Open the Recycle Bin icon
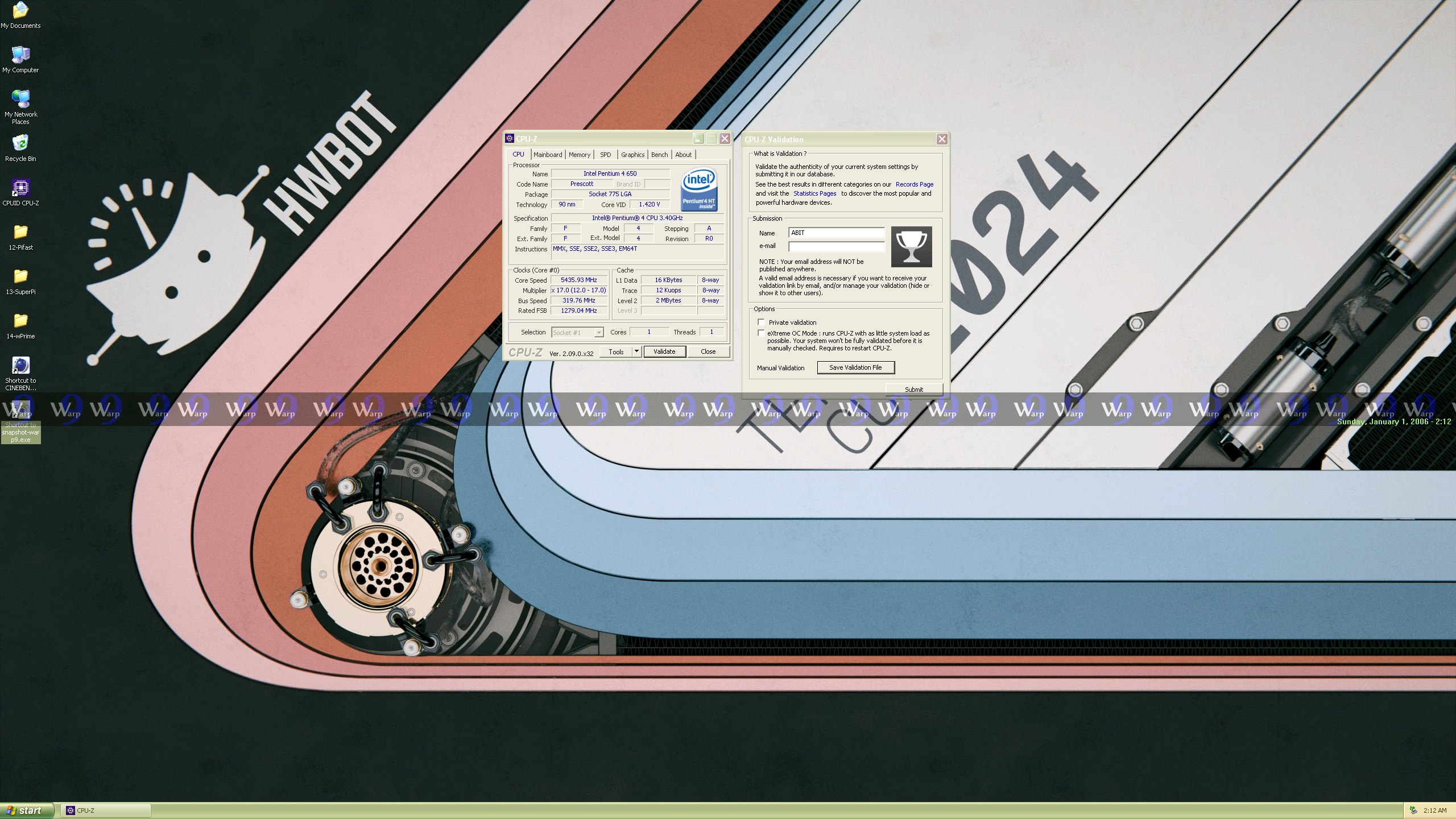Viewport: 1456px width, 819px height. pyautogui.click(x=20, y=148)
